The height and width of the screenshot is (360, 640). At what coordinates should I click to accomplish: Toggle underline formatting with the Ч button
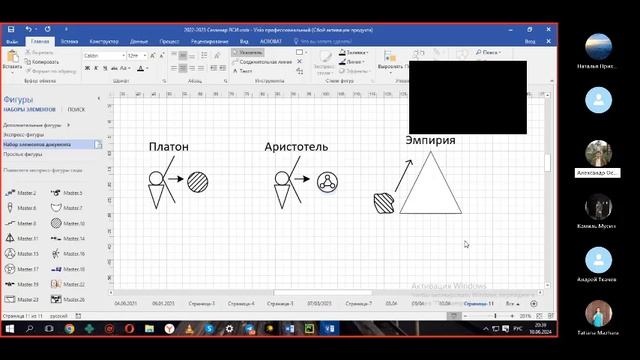[105, 68]
